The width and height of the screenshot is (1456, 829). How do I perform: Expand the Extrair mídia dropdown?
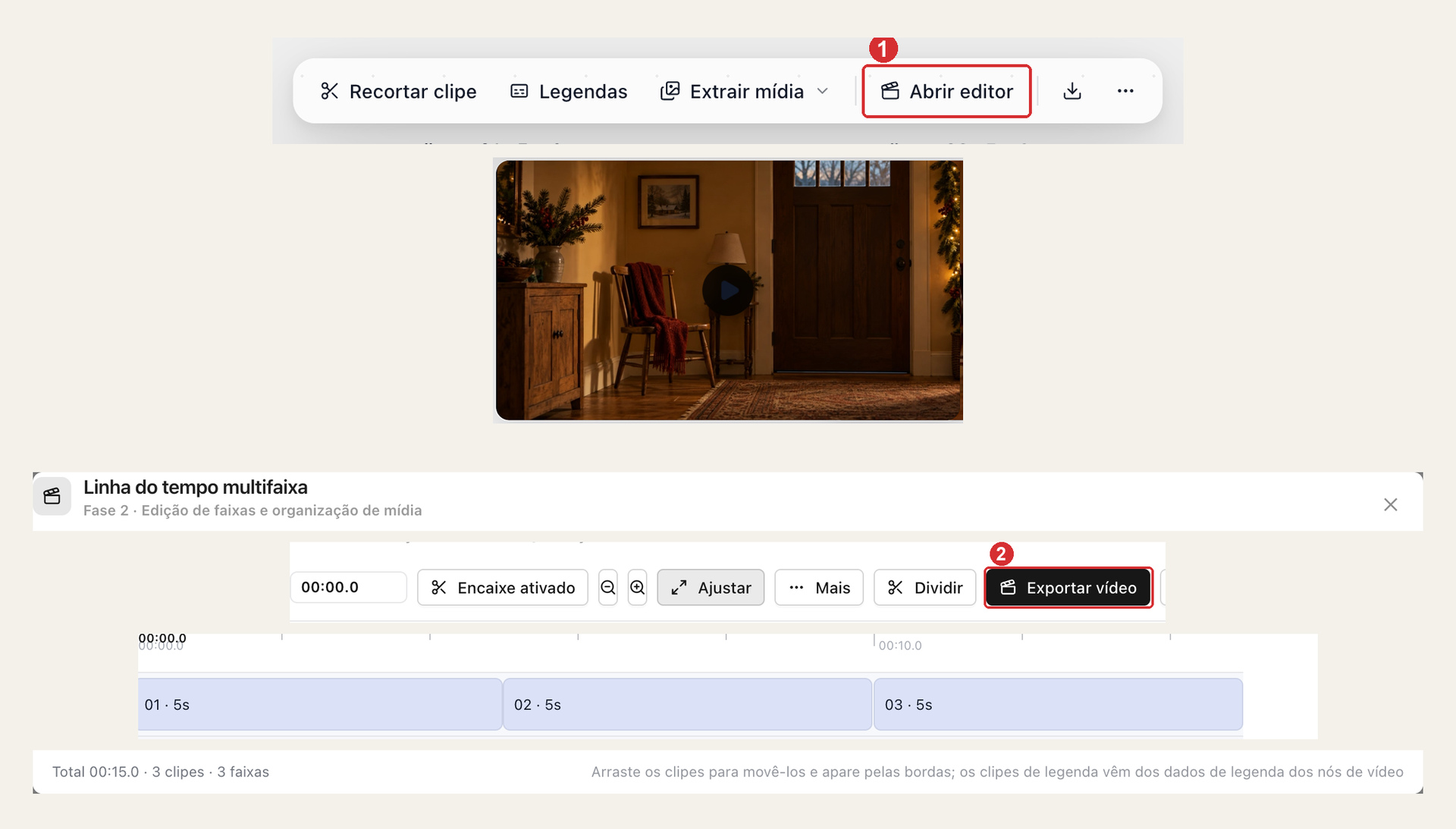(745, 91)
